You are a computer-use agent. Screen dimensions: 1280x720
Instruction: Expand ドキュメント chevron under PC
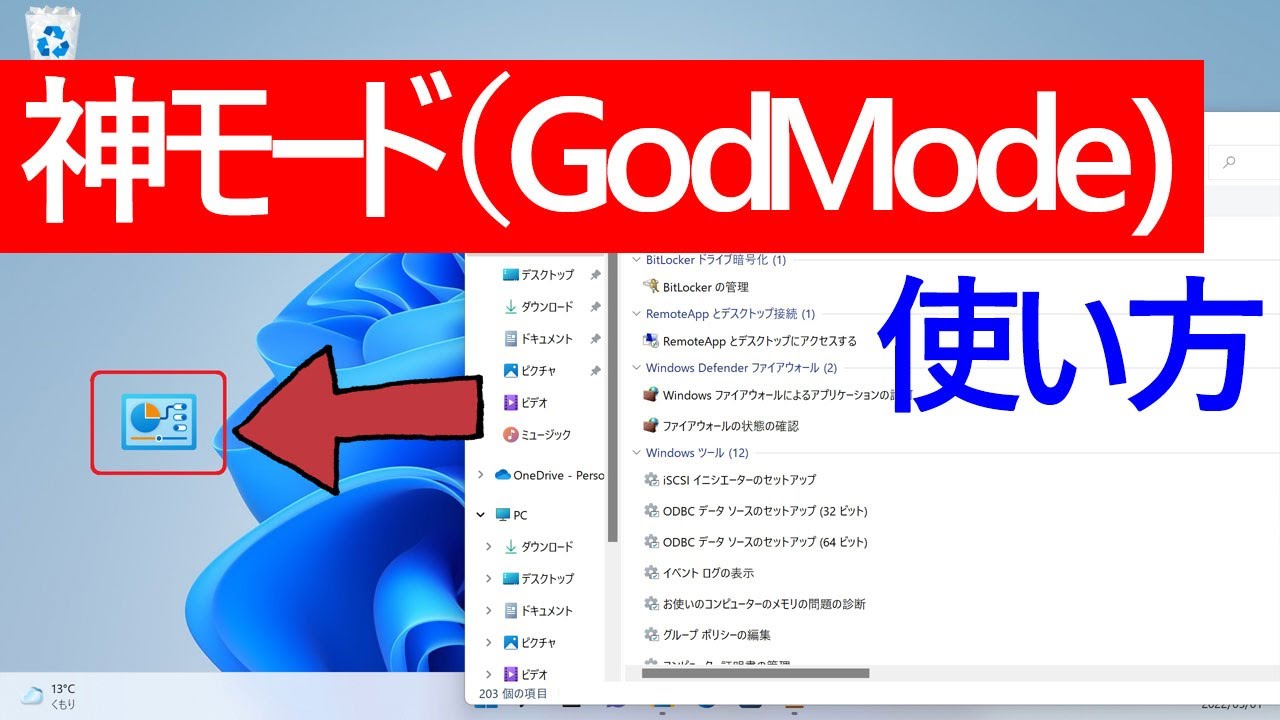click(489, 611)
